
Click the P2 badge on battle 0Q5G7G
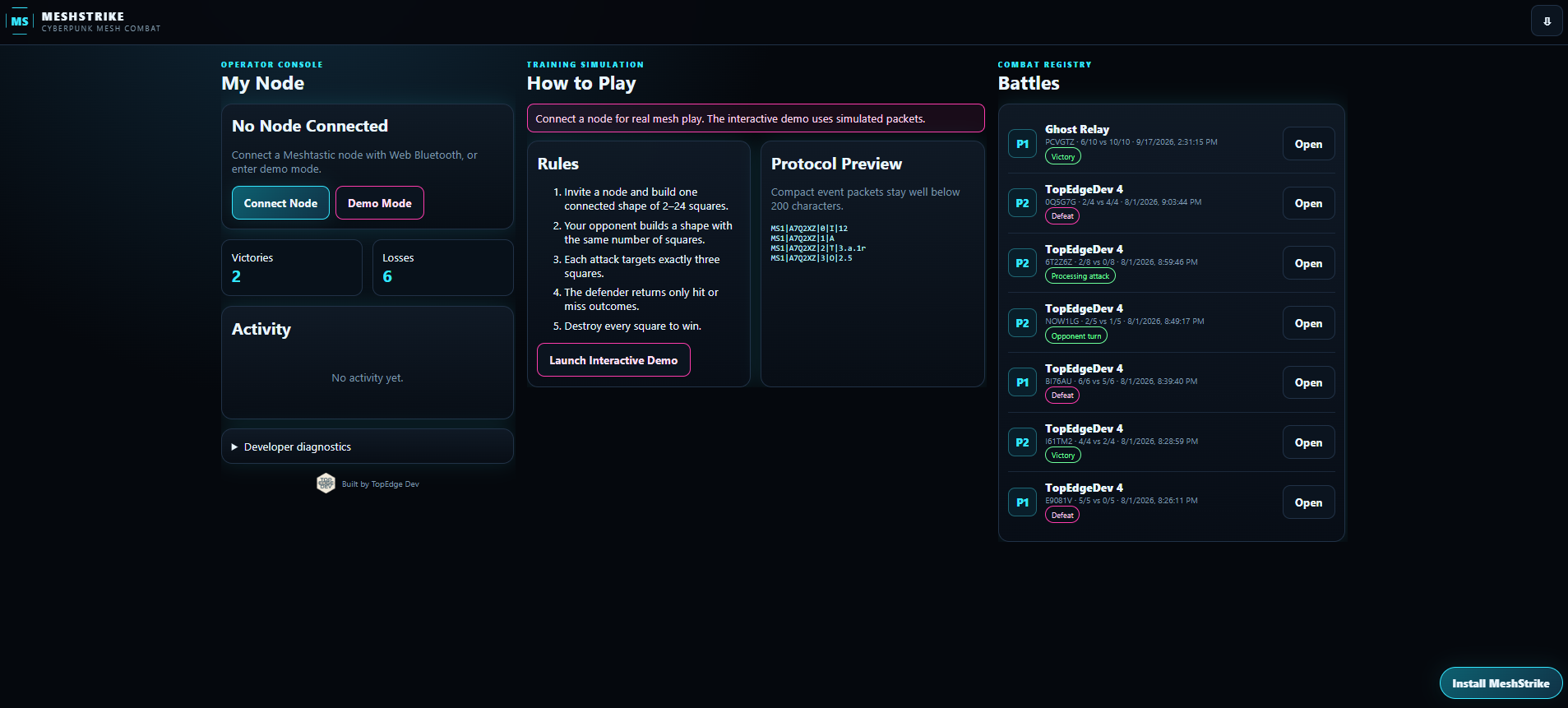pos(1022,203)
